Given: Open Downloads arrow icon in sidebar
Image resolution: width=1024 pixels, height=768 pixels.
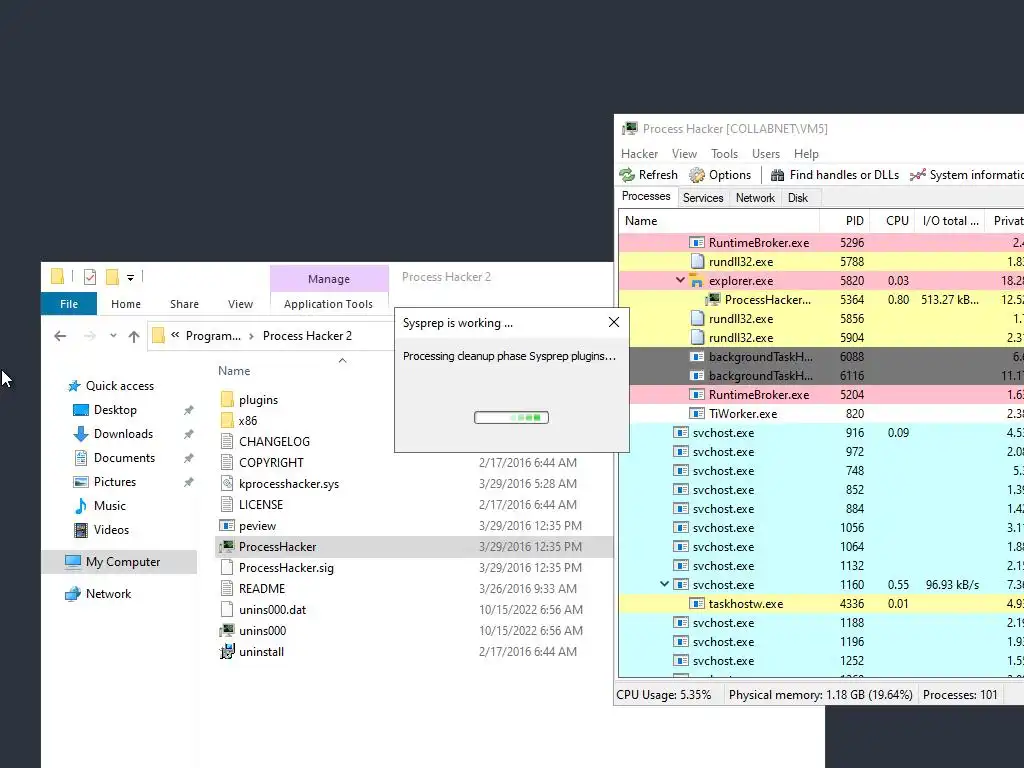Looking at the screenshot, I should 80,434.
